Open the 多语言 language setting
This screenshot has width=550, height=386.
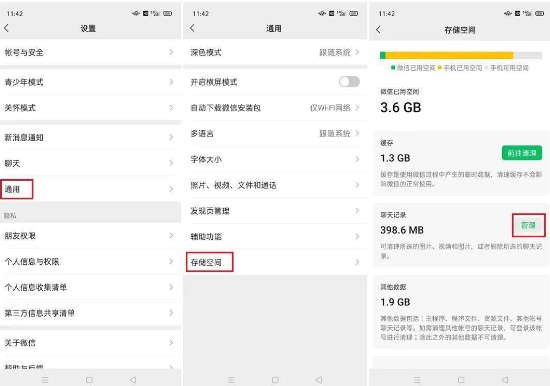[275, 133]
